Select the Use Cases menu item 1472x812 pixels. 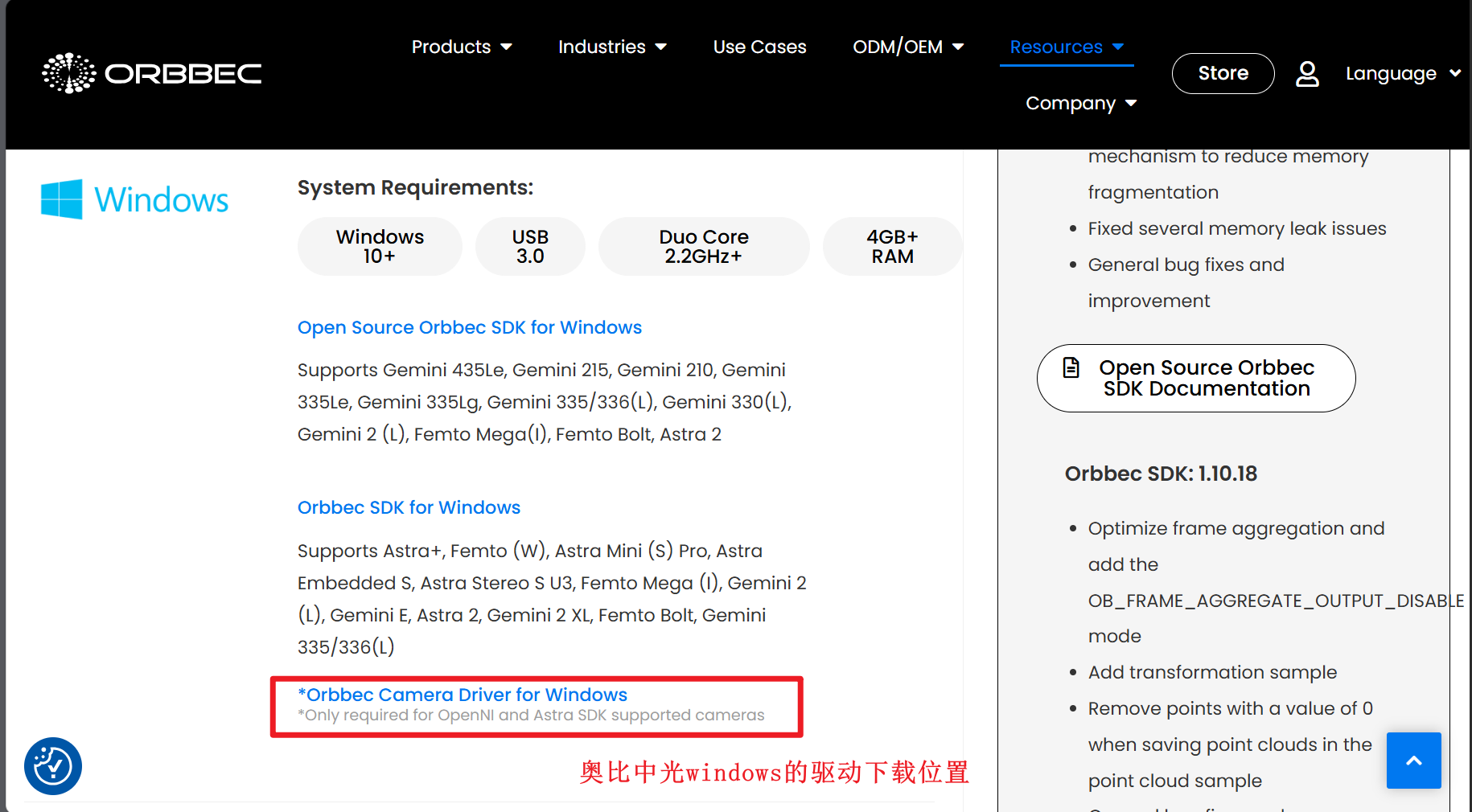tap(759, 47)
